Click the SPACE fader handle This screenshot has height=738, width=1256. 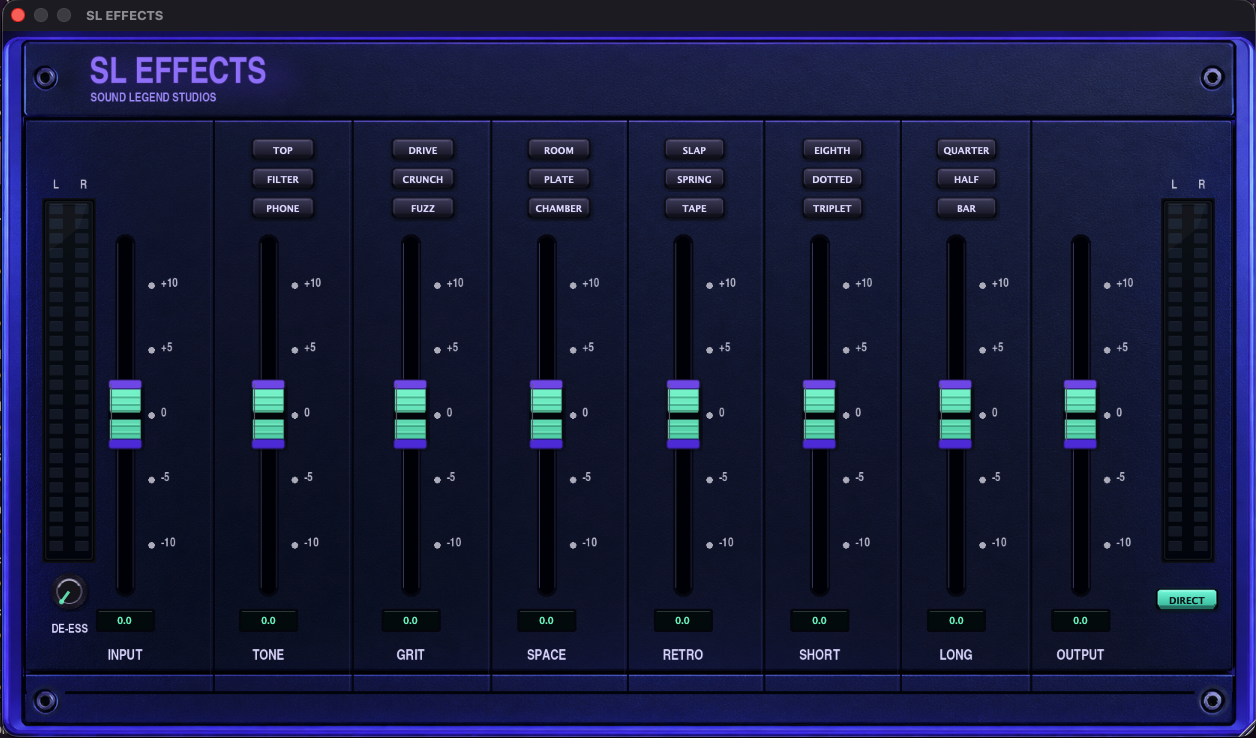[x=546, y=414]
